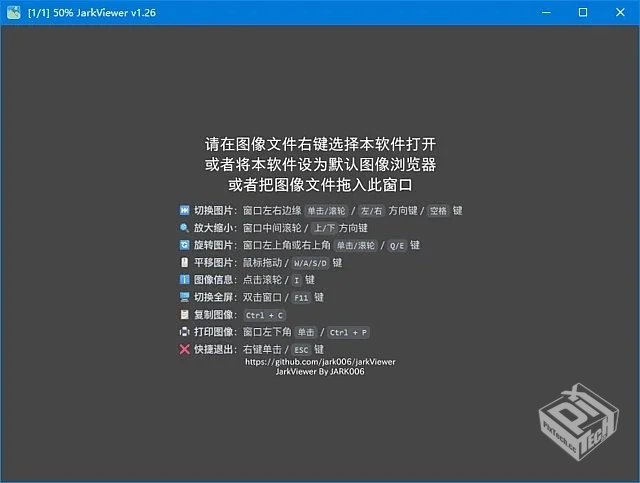Click the line '或者将本软件设为默认图像浏览器'

pos(320,165)
